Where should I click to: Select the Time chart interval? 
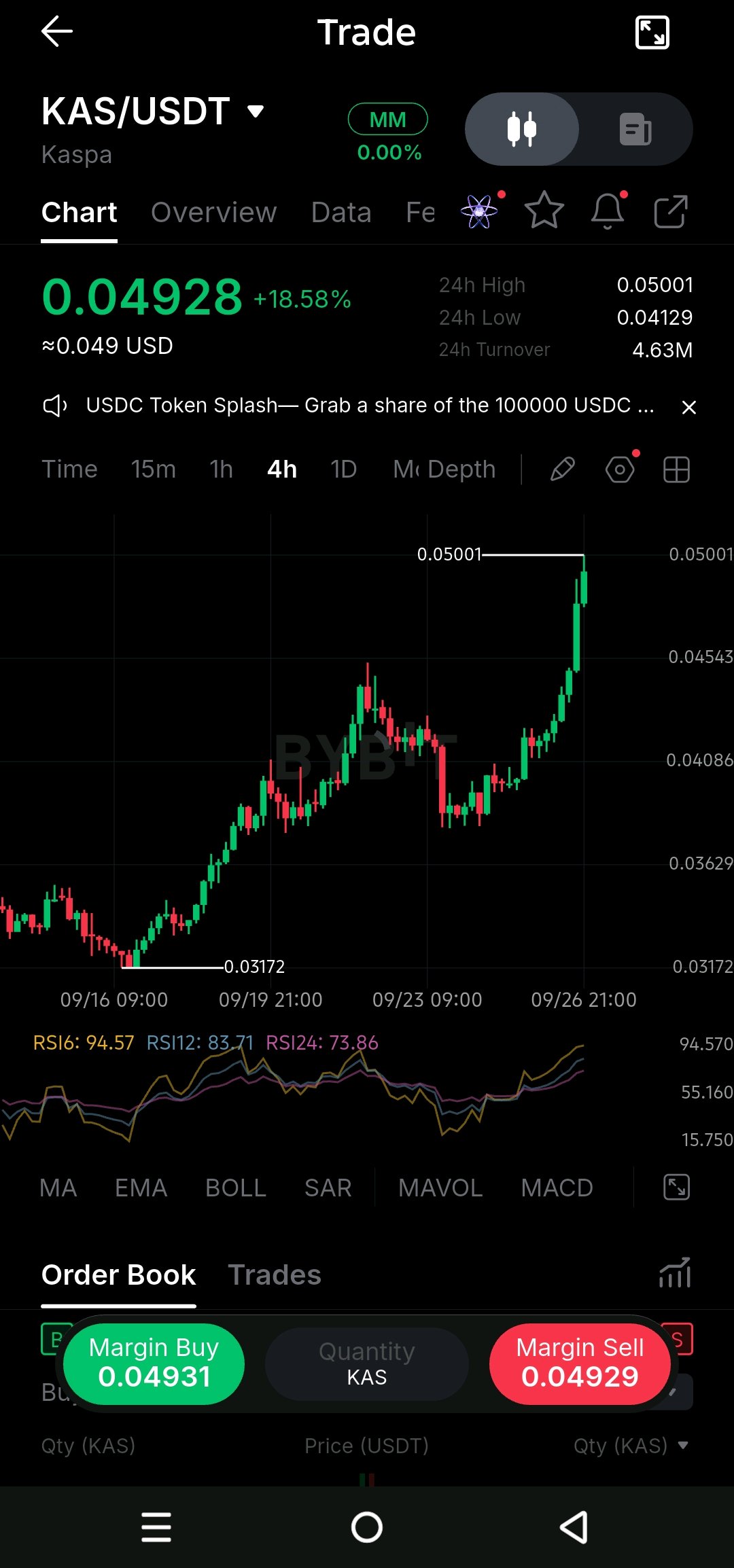[69, 469]
